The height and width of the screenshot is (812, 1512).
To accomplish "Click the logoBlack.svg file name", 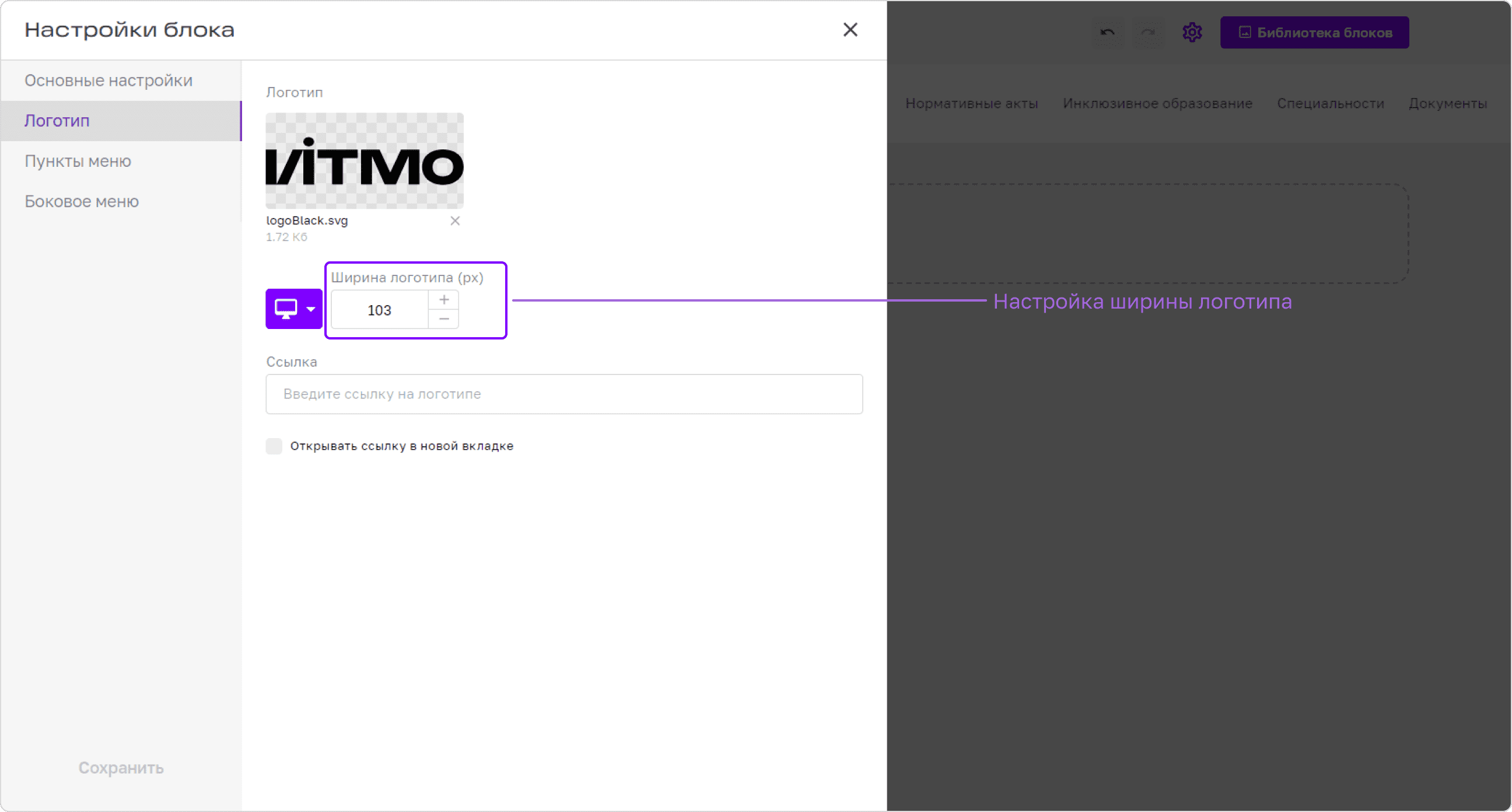I will (x=307, y=220).
